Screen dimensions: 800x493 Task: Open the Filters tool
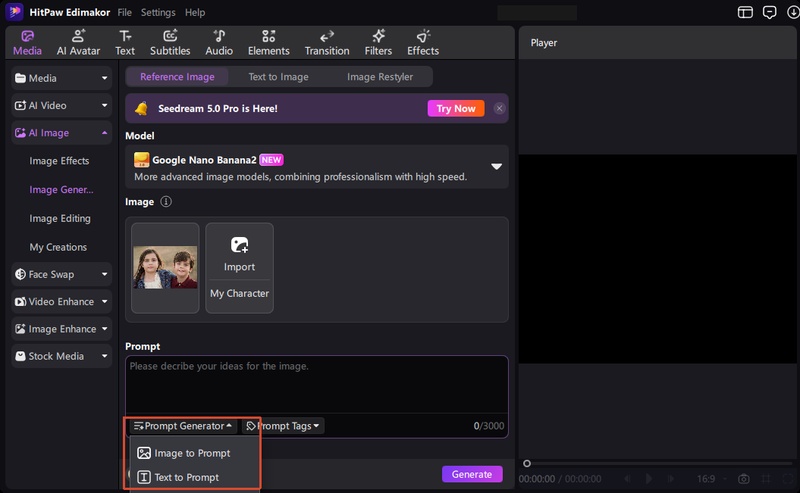[378, 43]
